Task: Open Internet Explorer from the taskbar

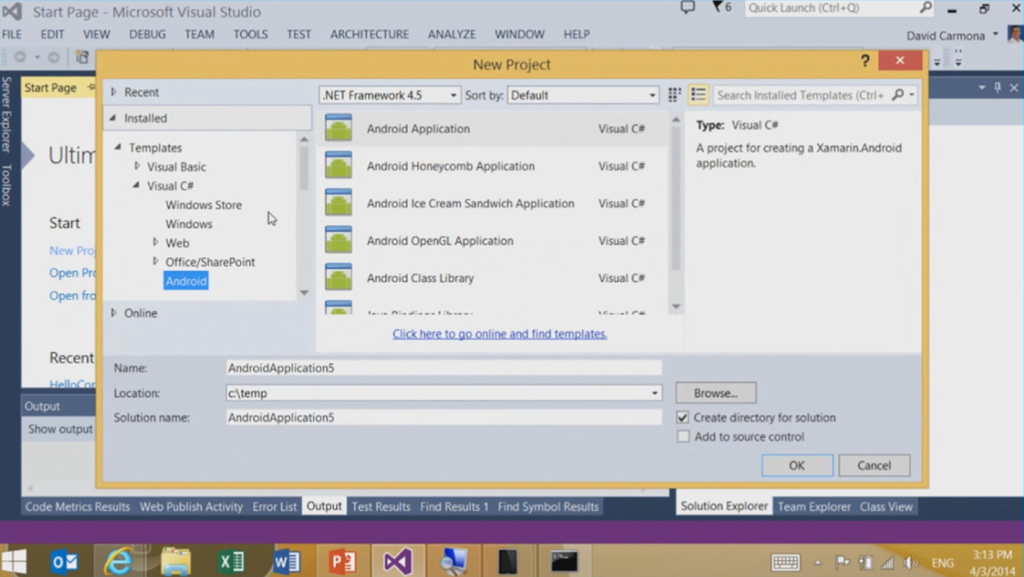Action: tap(119, 561)
